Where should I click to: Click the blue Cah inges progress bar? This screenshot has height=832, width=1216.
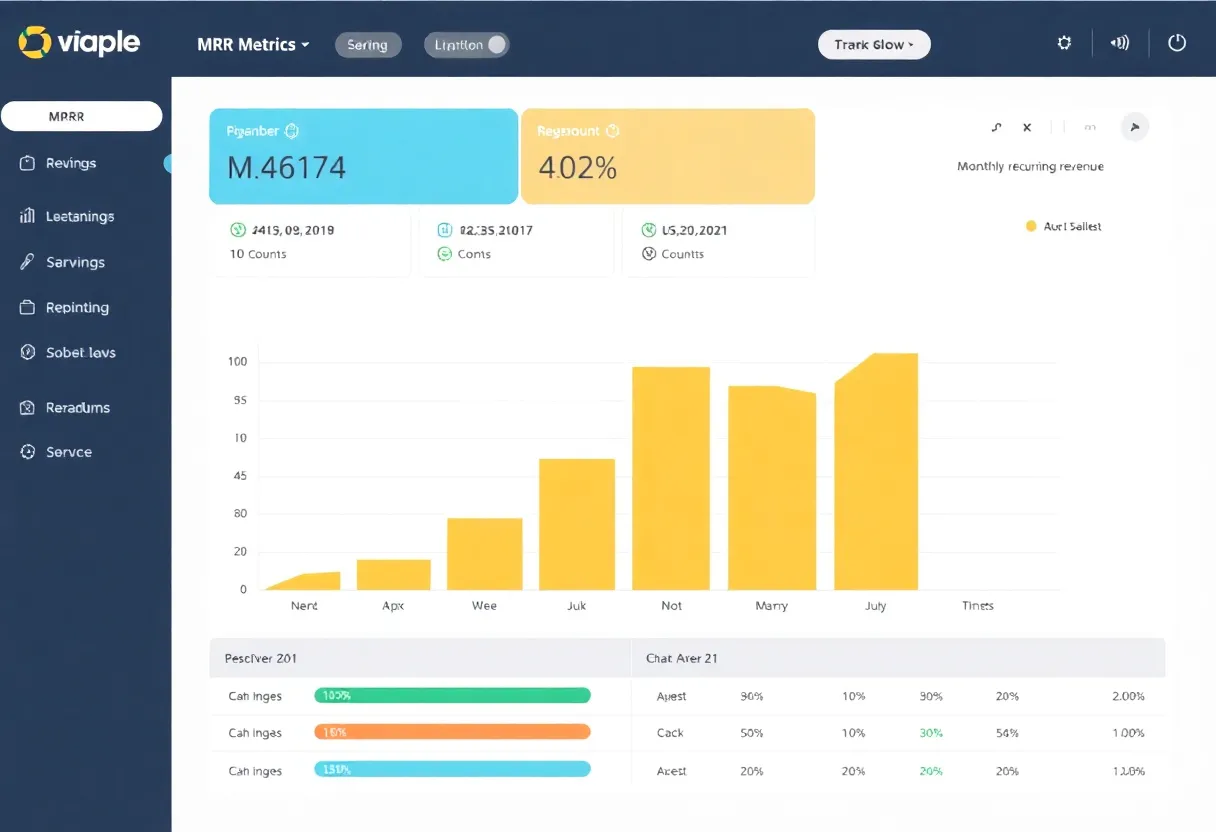pos(453,769)
